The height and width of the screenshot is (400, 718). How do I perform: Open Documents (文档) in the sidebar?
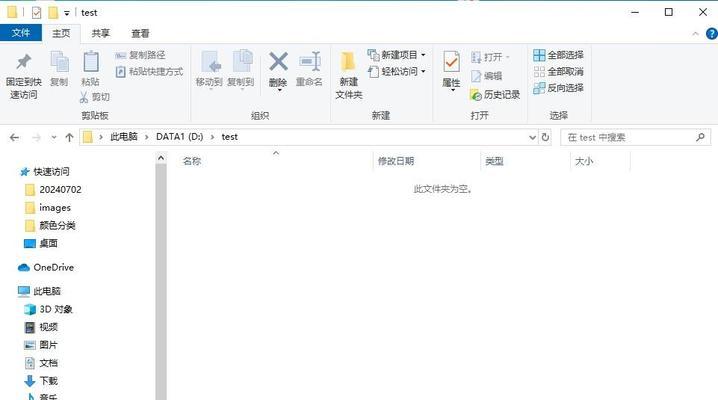[x=41, y=363]
